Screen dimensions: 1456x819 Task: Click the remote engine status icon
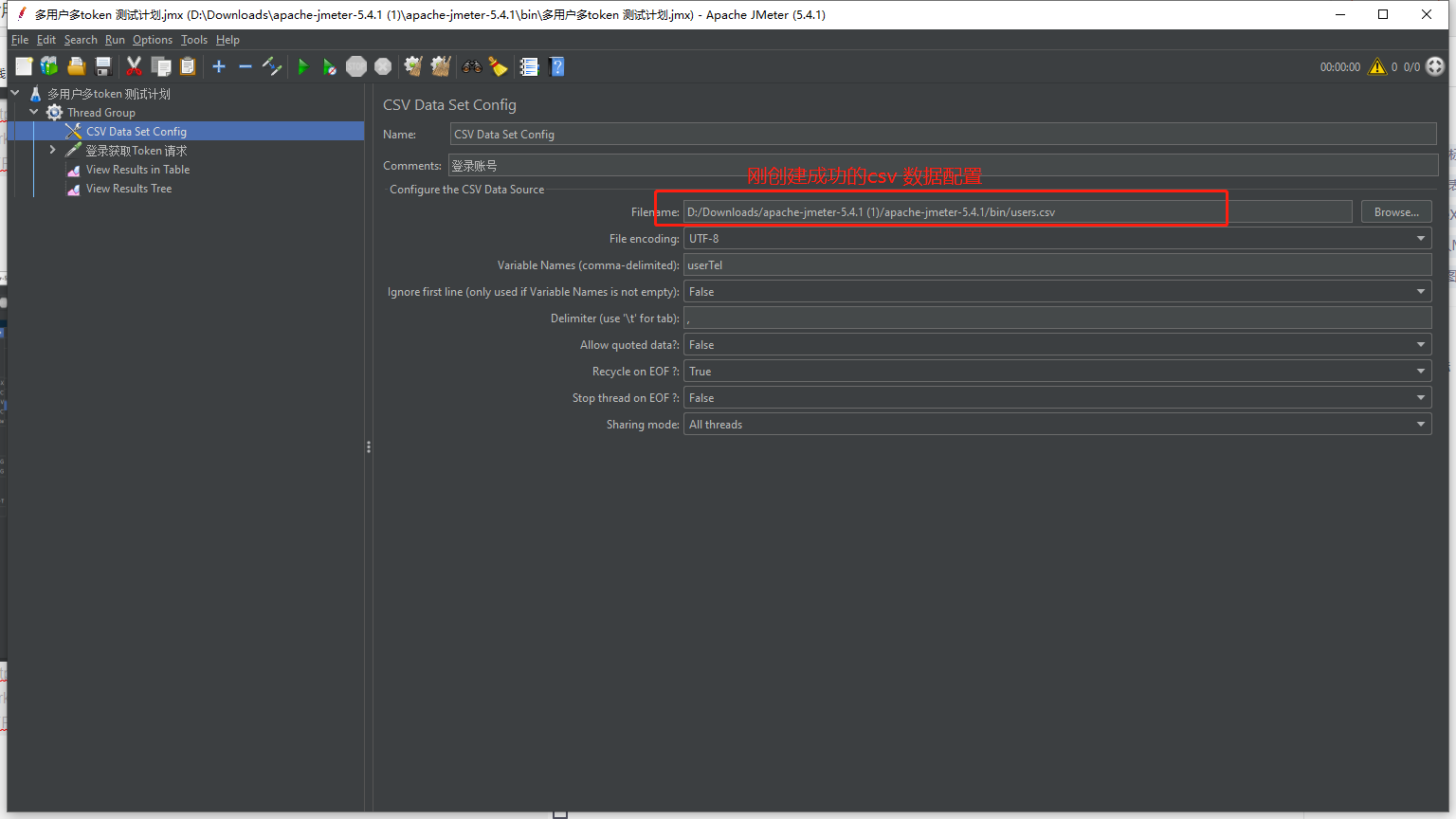[1435, 66]
